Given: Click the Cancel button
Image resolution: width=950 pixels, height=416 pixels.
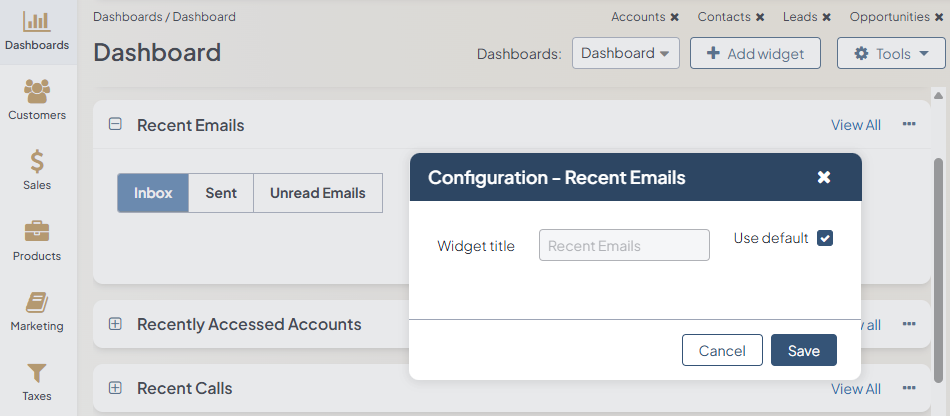Looking at the screenshot, I should click(722, 350).
